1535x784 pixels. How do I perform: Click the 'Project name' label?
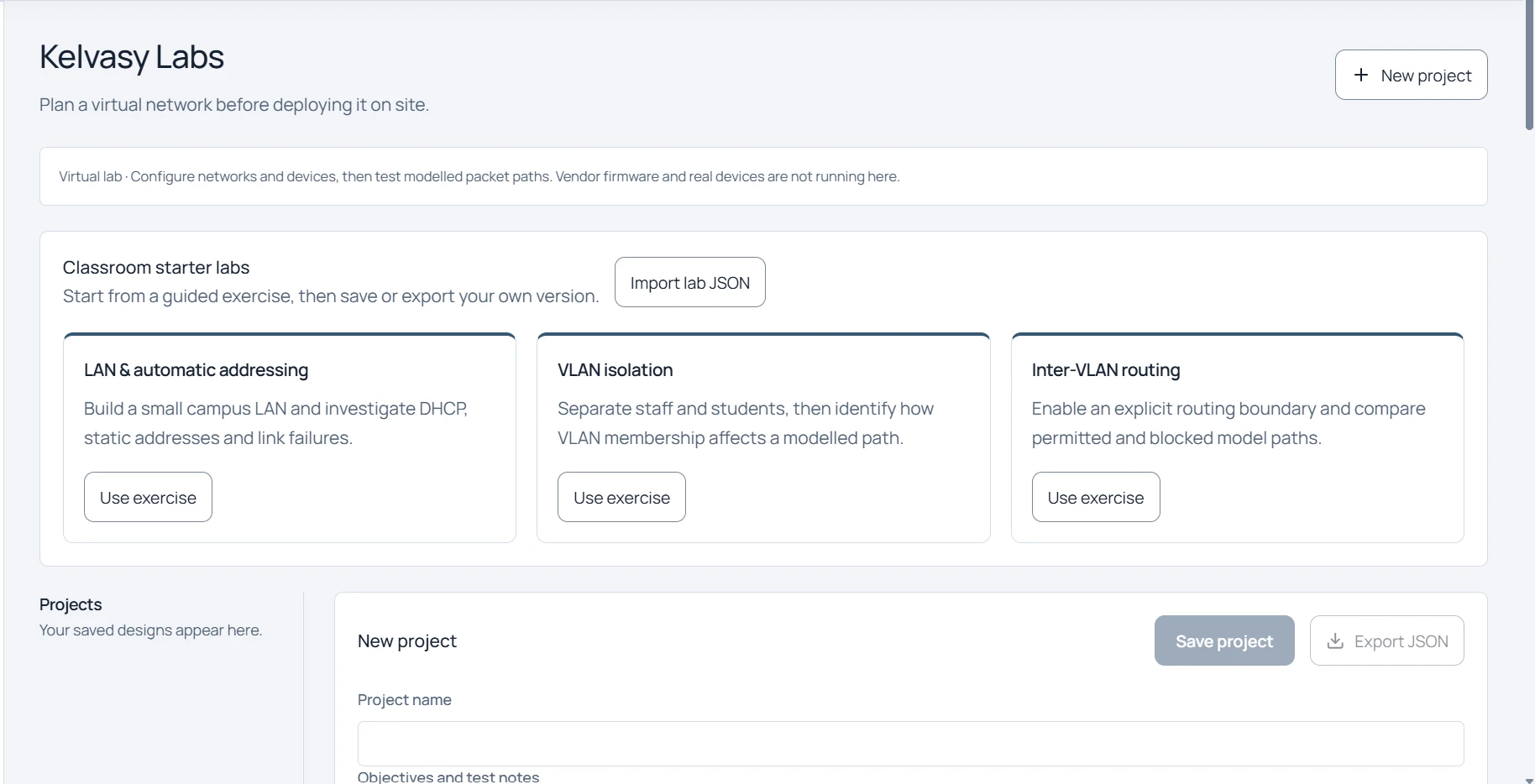405,700
